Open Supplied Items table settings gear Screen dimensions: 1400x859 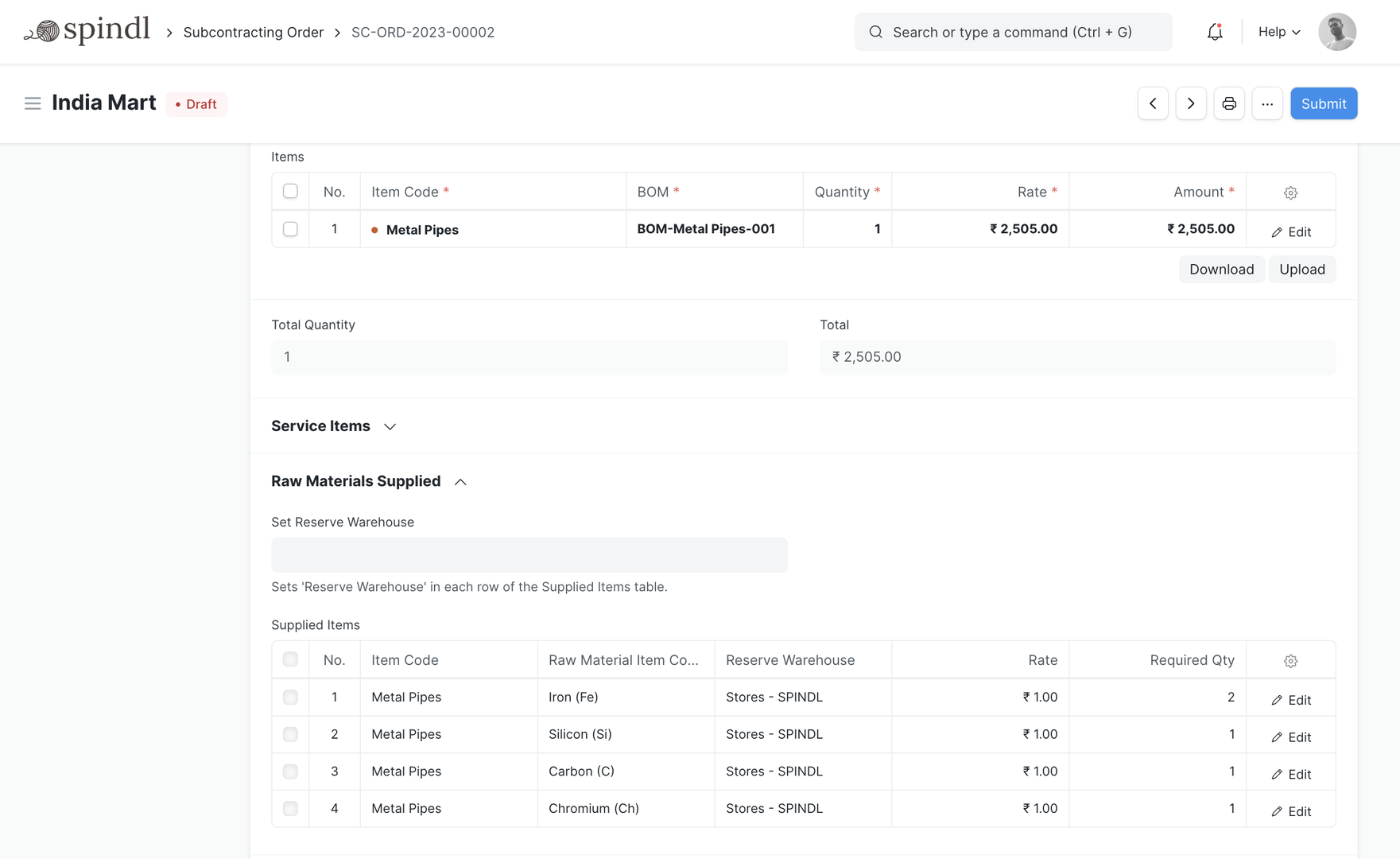point(1290,661)
